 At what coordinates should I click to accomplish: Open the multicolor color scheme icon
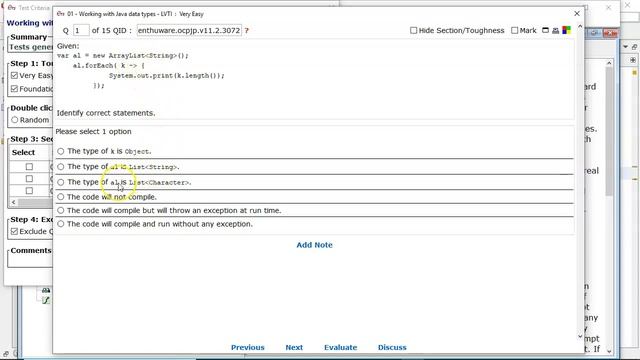[x=567, y=30]
